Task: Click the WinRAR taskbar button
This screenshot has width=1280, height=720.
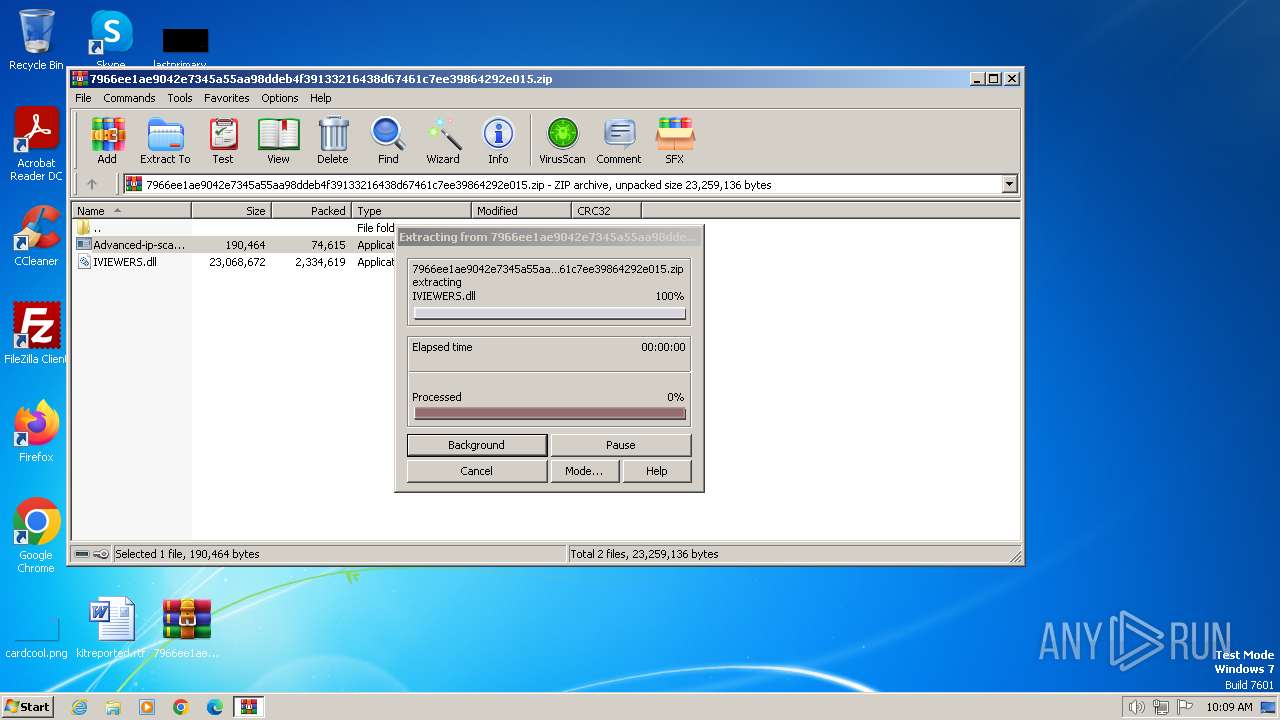Action: coord(249,707)
